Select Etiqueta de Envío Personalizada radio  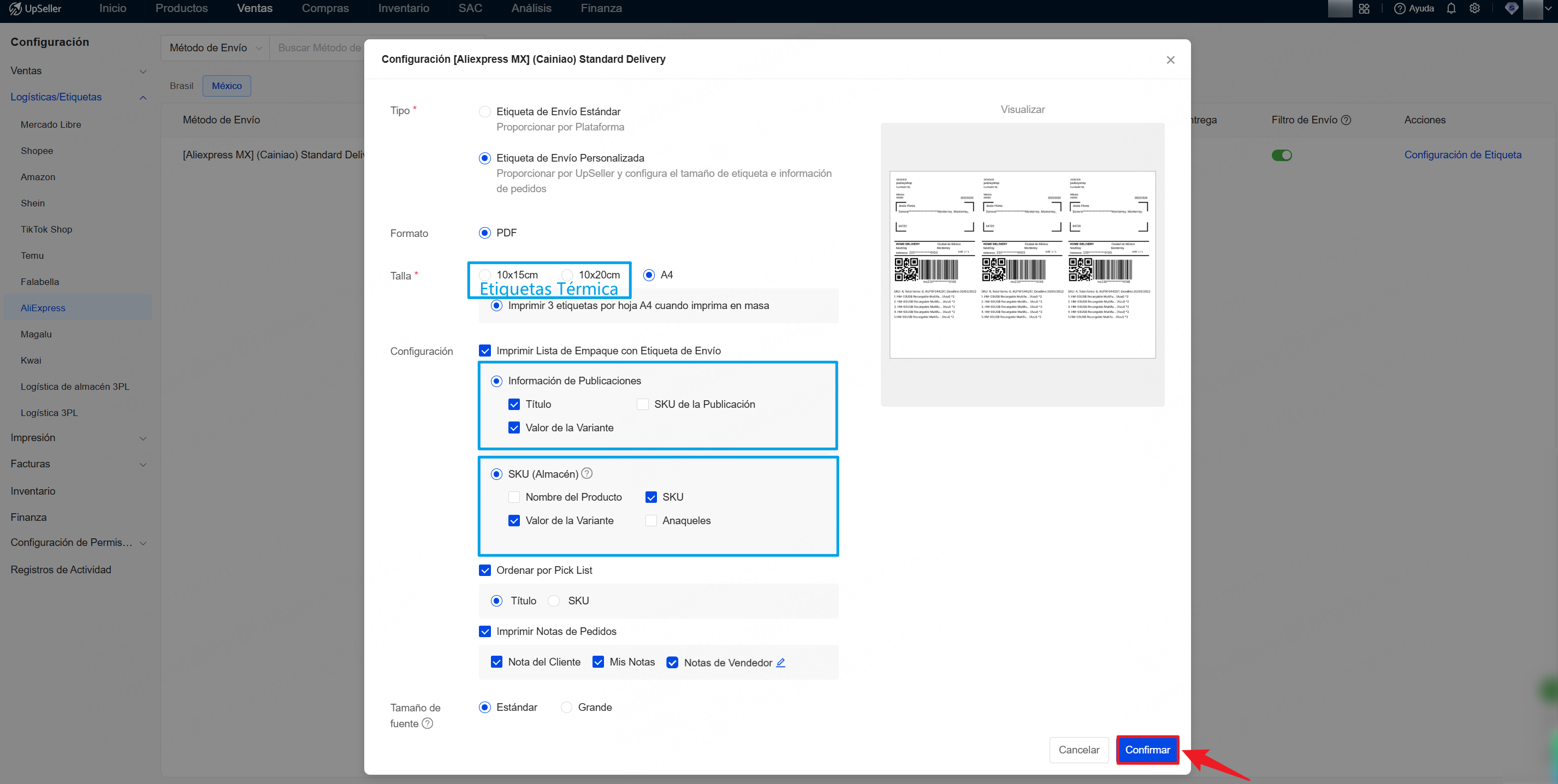click(484, 158)
